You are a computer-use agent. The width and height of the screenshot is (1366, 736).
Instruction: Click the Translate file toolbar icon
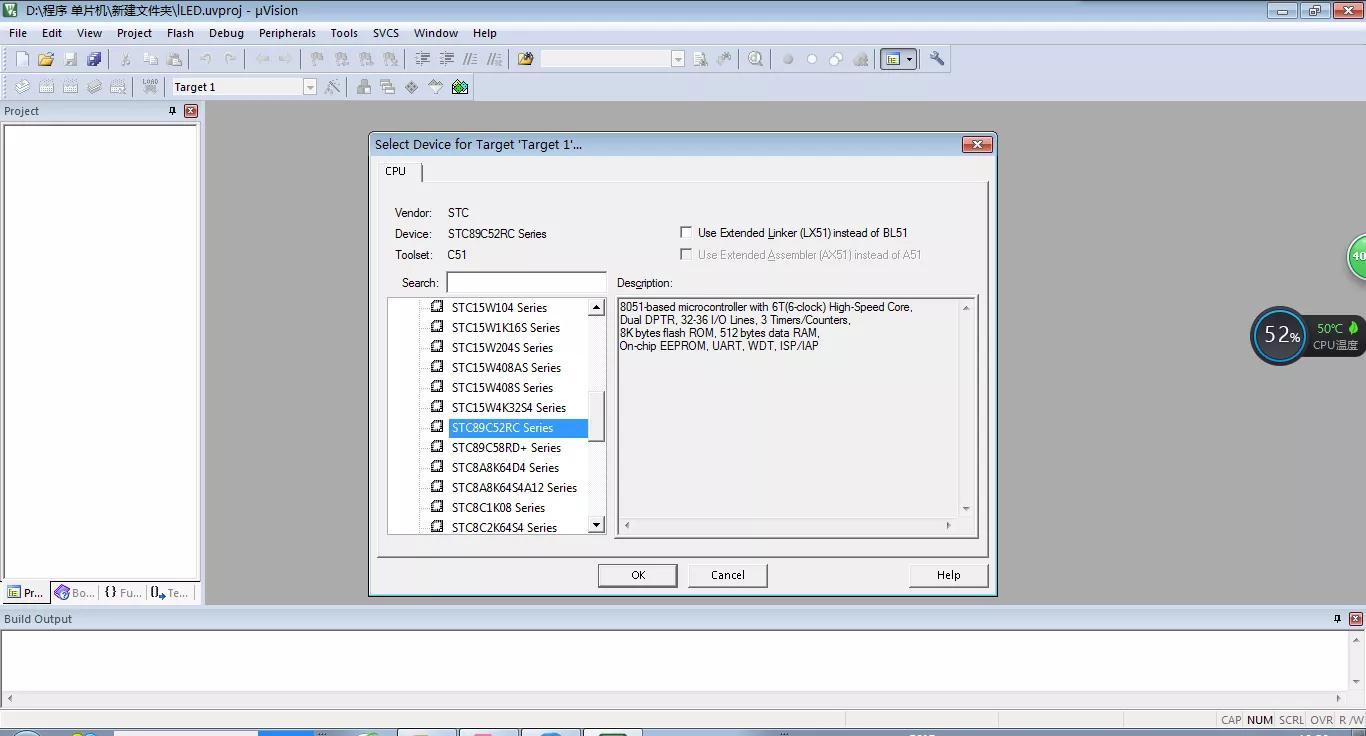click(x=22, y=87)
